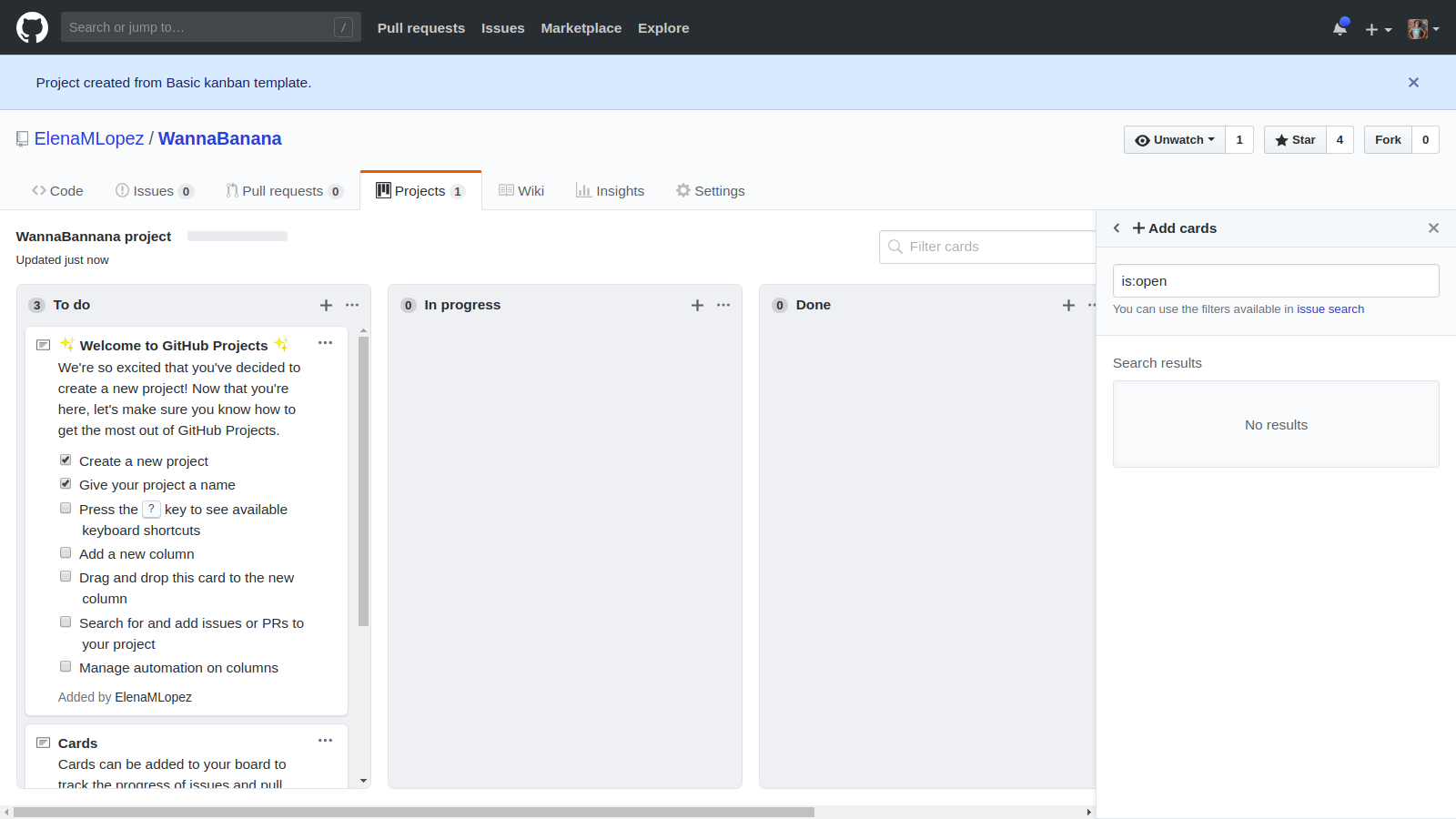Go back from Add cards panel
Image resolution: width=1456 pixels, height=819 pixels.
click(x=1117, y=228)
